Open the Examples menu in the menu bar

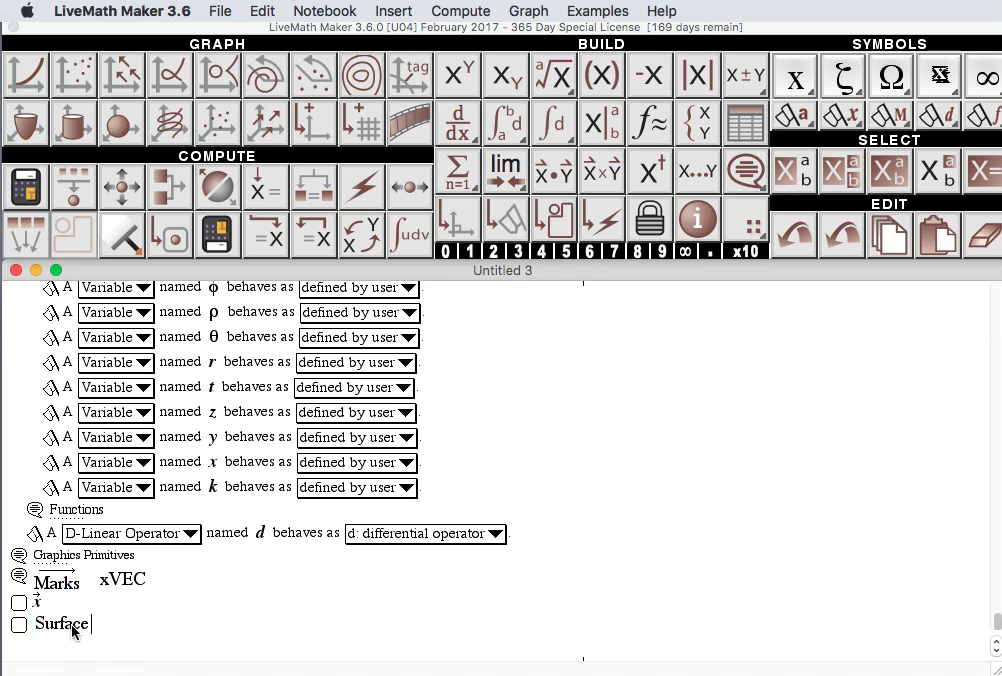click(597, 11)
